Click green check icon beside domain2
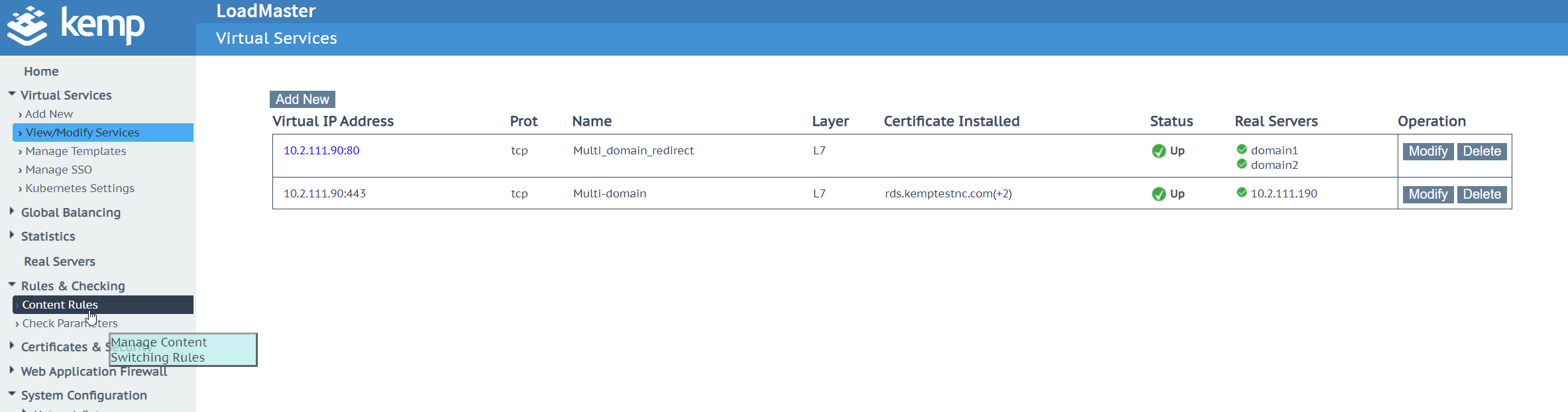Viewport: 1568px width, 412px height. pyautogui.click(x=1242, y=164)
